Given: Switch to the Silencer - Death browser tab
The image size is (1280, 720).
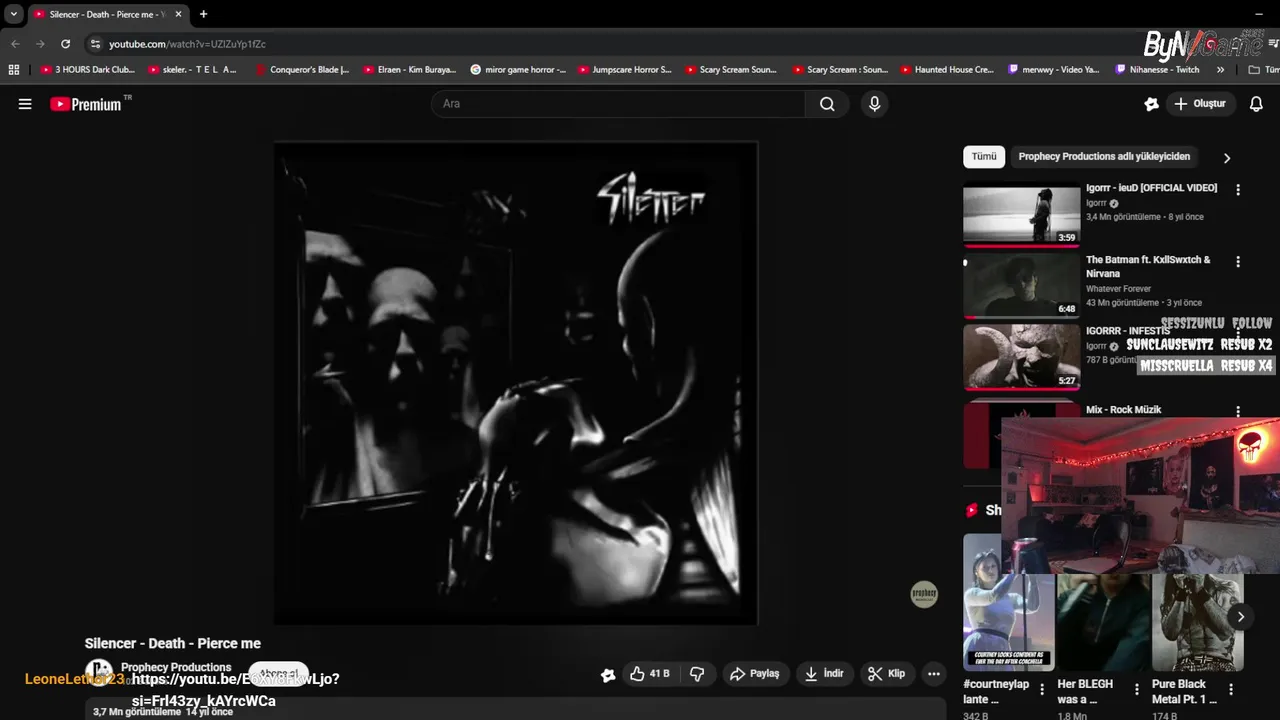Looking at the screenshot, I should 108,14.
